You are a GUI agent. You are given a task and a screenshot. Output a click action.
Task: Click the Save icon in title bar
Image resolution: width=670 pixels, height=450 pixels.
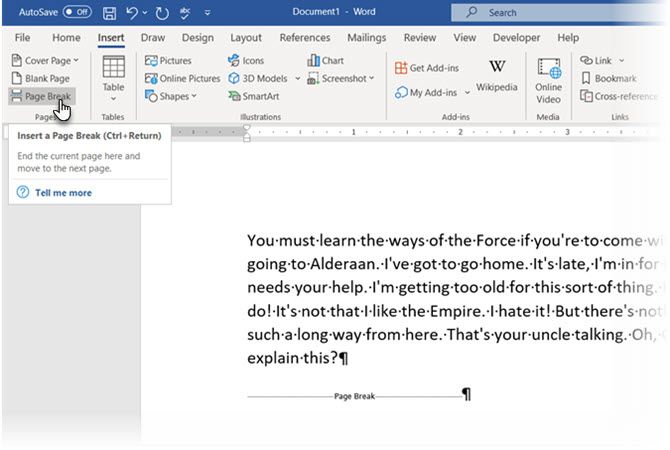tap(109, 13)
